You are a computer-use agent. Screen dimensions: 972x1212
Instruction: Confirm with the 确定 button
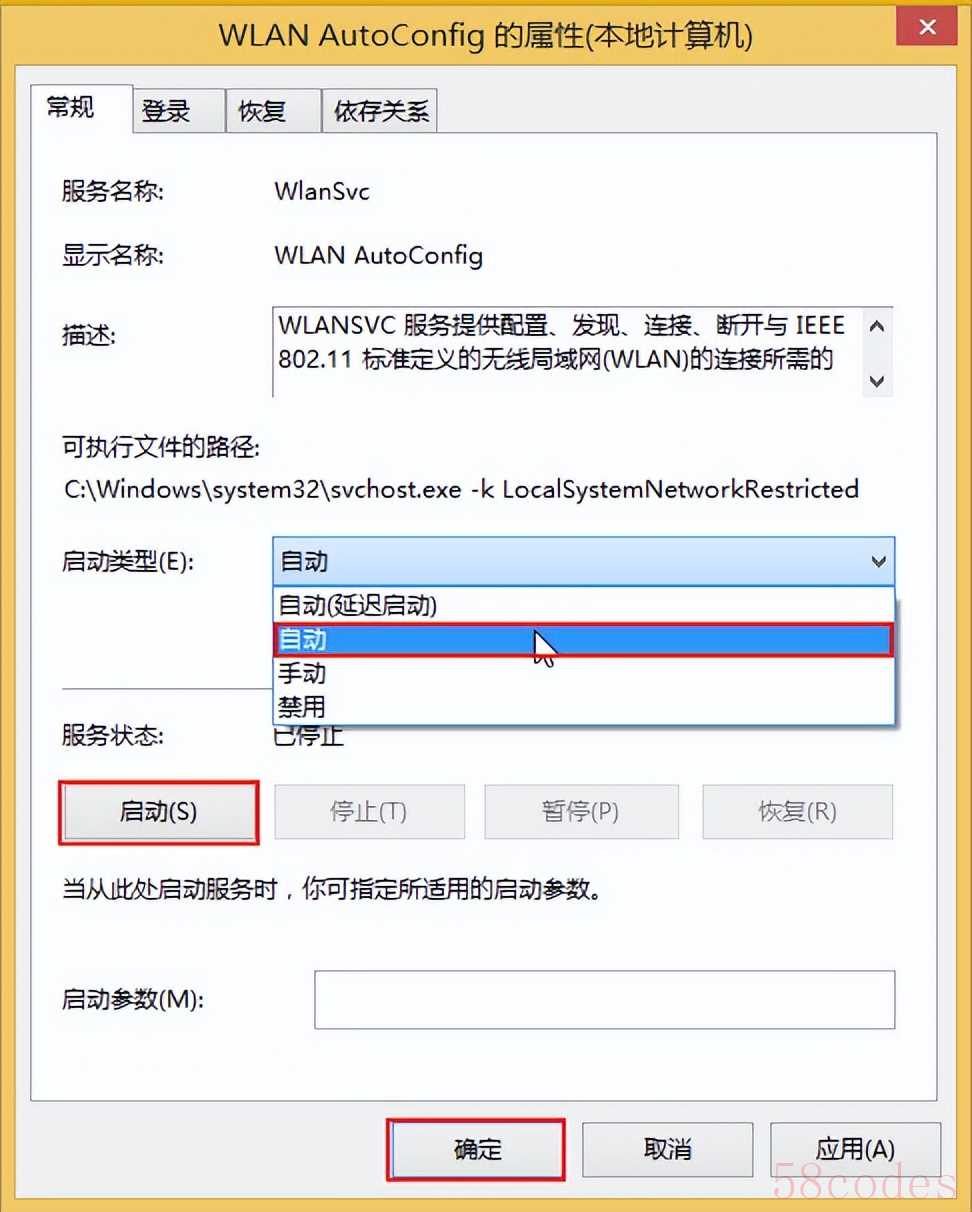coord(477,1149)
